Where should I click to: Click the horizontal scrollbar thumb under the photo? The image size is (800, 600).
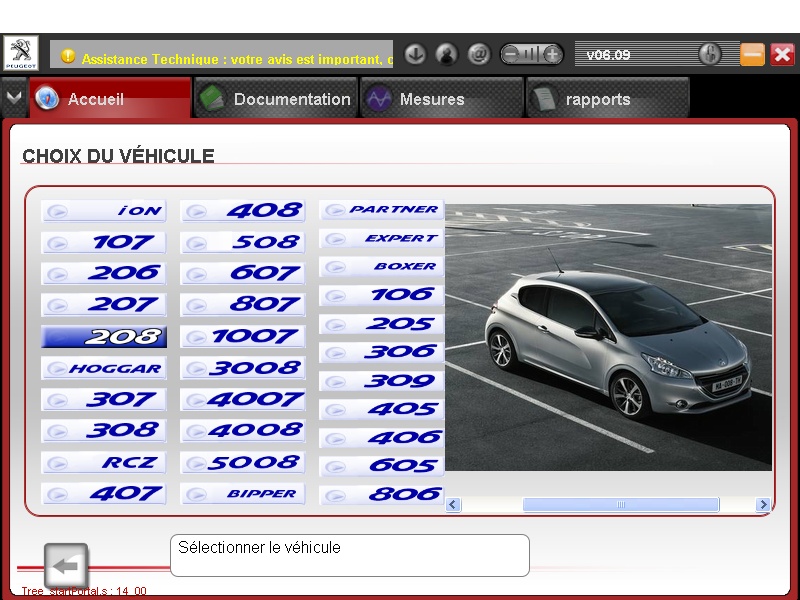(621, 505)
